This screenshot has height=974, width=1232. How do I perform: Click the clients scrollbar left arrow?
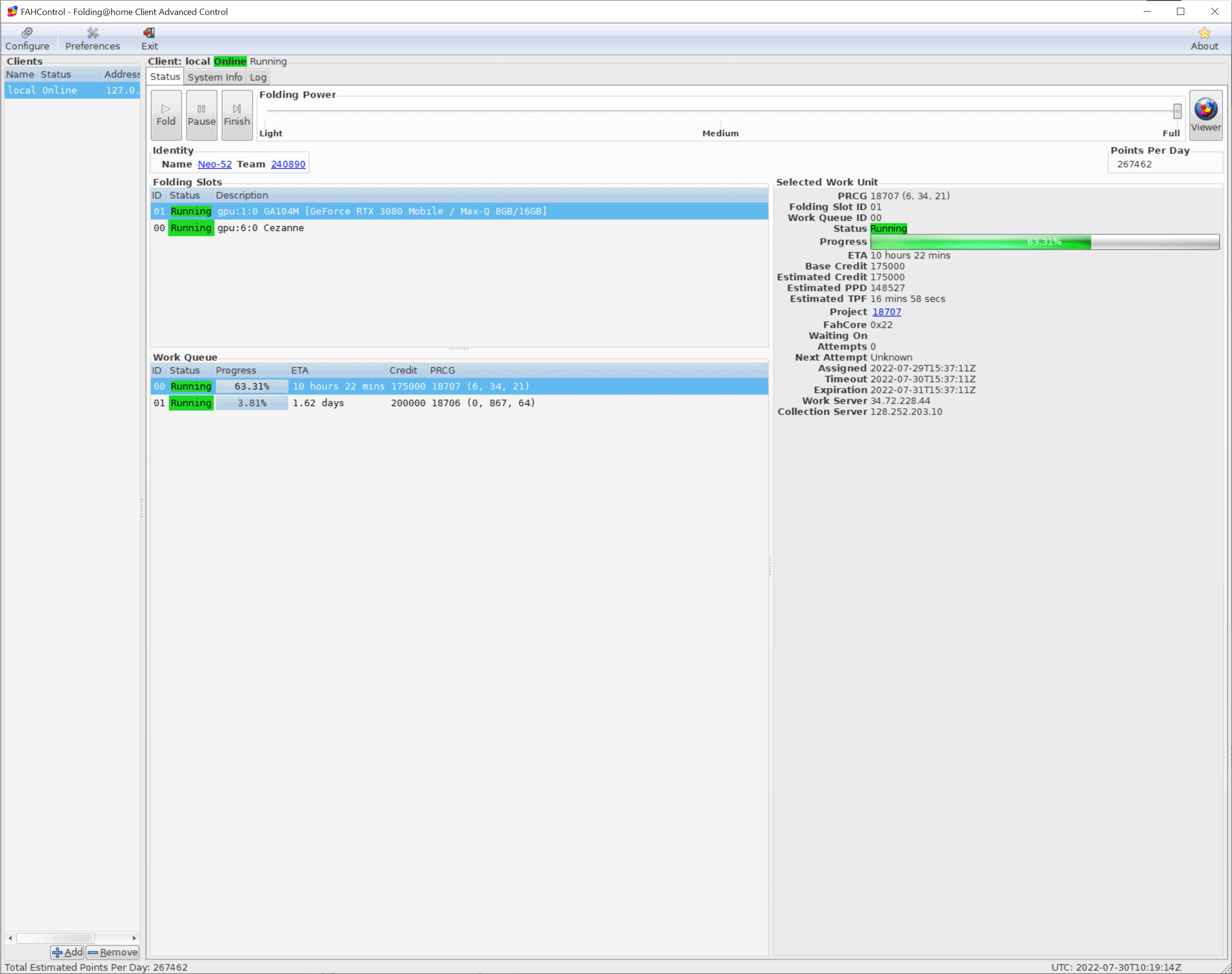(10, 938)
